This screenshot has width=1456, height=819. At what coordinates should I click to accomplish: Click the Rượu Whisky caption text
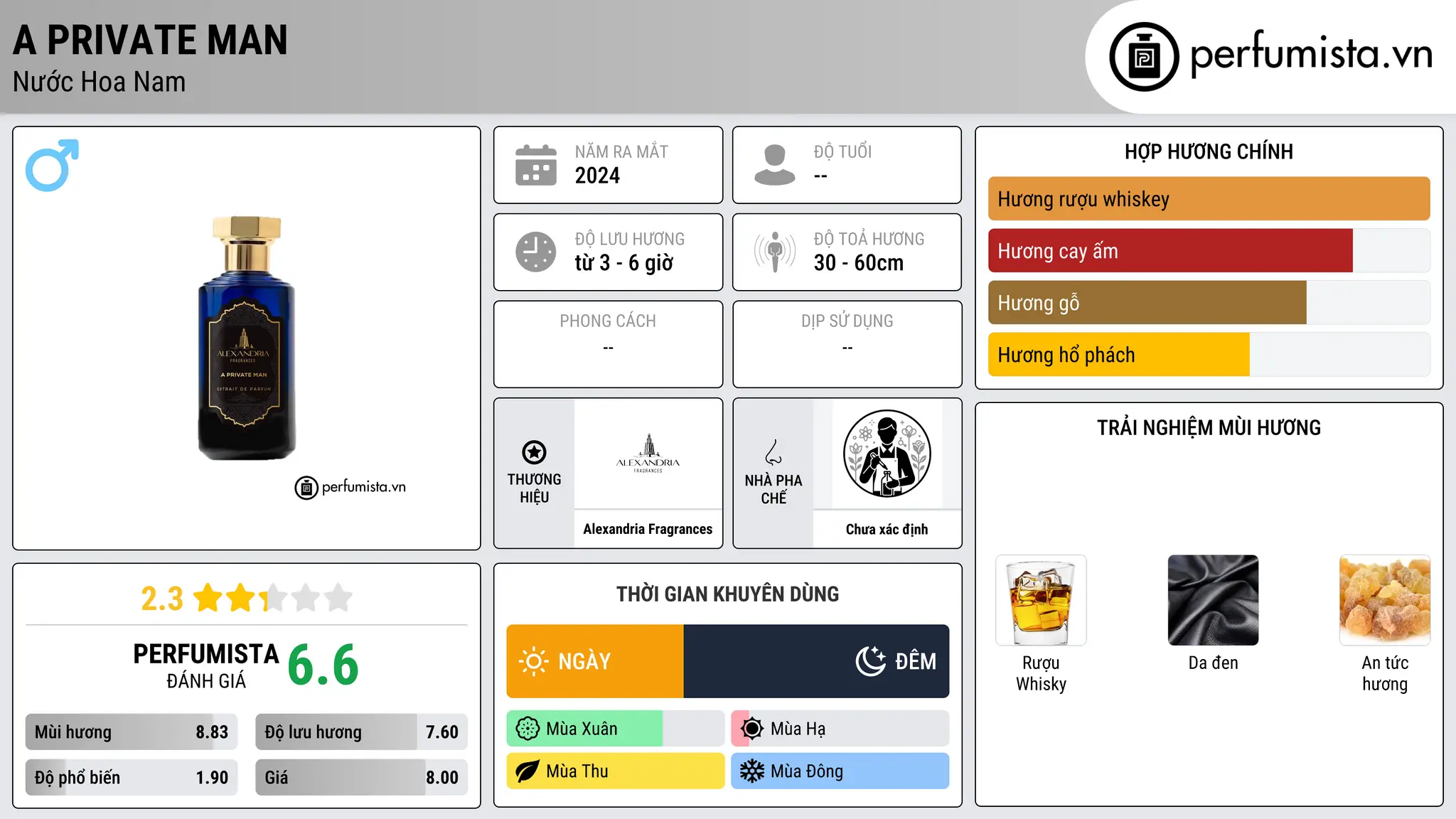coord(1041,673)
